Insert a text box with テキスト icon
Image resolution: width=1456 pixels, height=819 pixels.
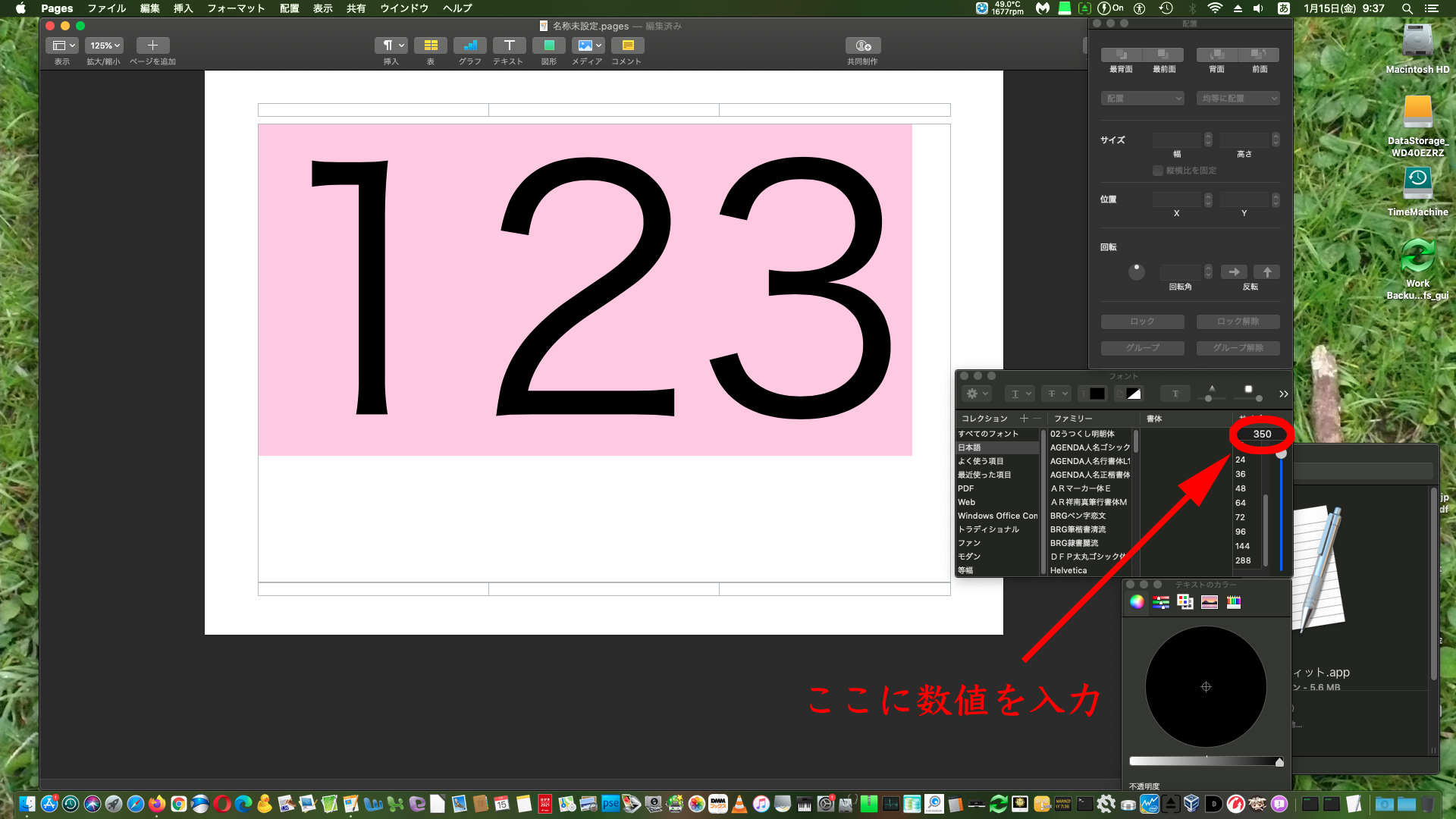pos(509,45)
